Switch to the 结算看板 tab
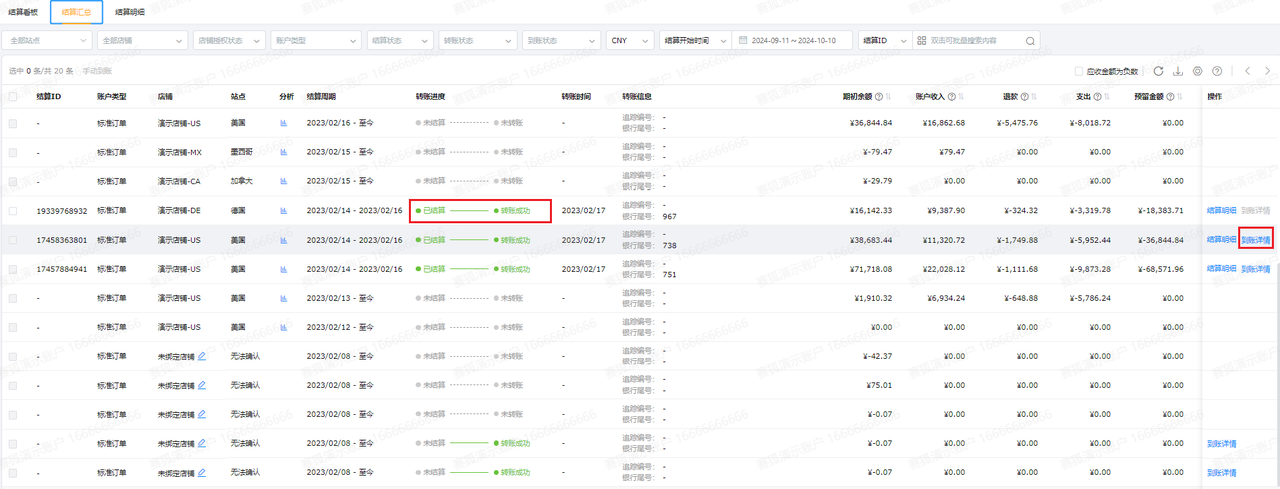This screenshot has height=489, width=1280. [x=22, y=12]
